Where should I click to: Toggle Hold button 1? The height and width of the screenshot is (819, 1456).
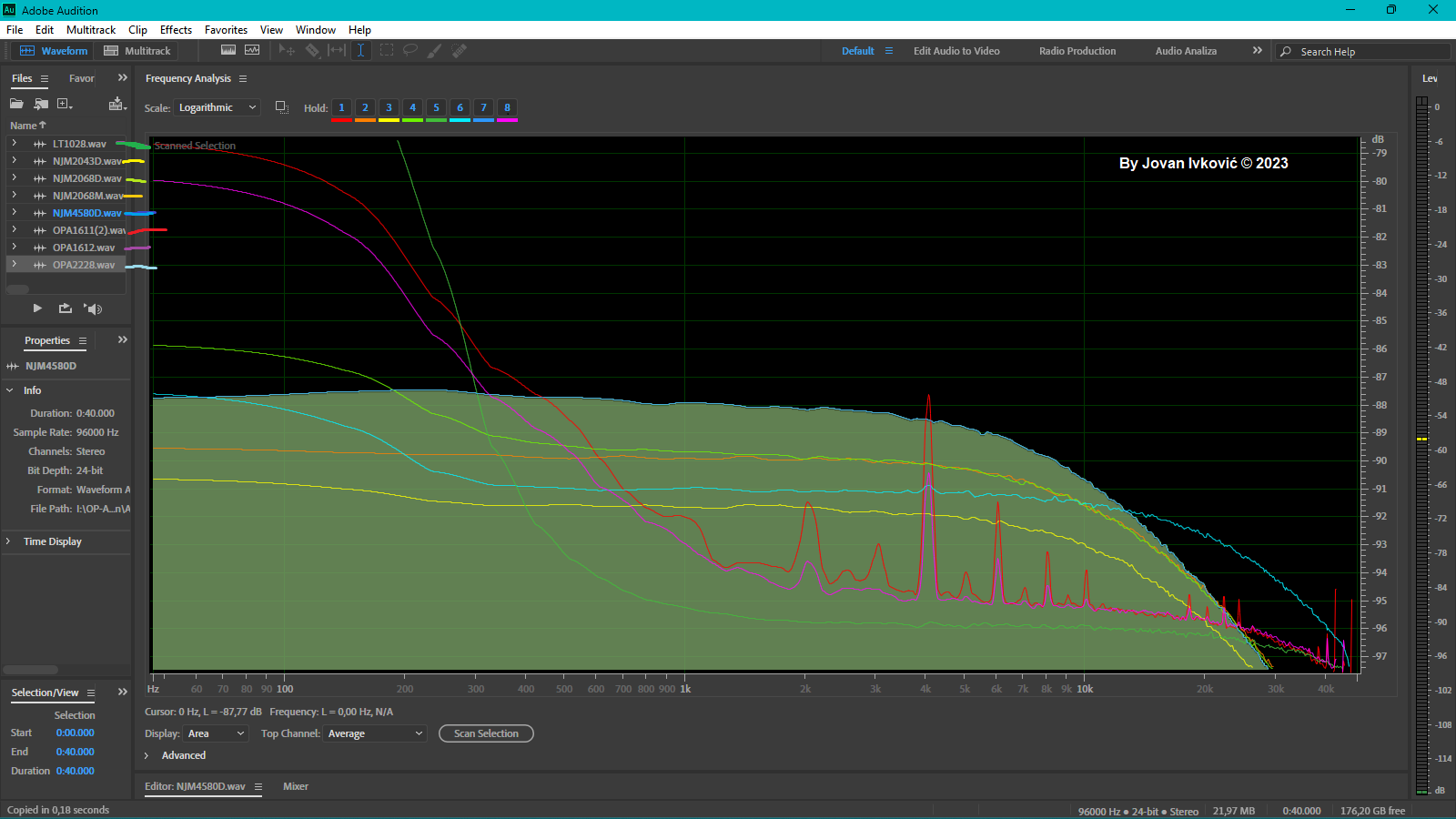point(342,108)
